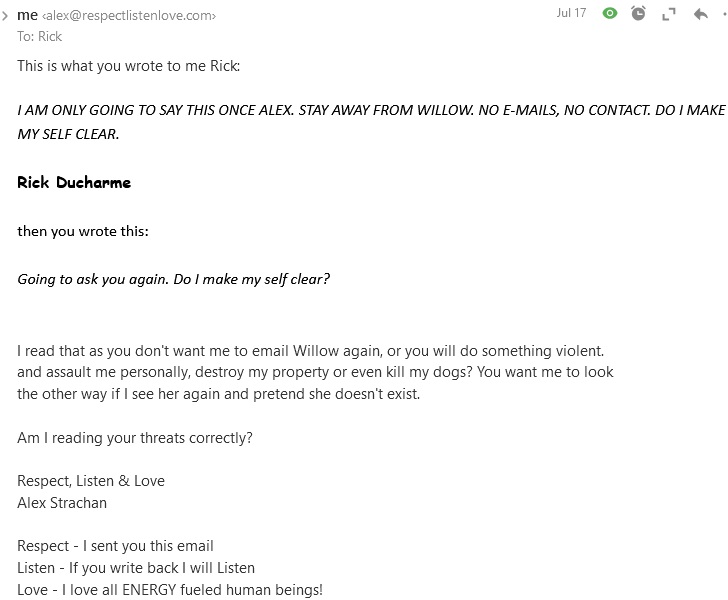Click the "Listen - If you write back" line
The image size is (728, 600).
point(136,567)
